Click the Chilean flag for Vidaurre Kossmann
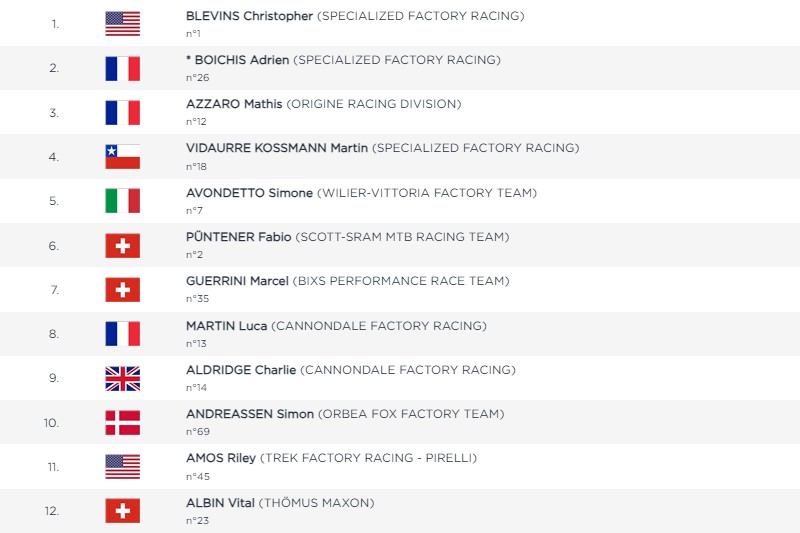This screenshot has width=800, height=533. tap(122, 157)
